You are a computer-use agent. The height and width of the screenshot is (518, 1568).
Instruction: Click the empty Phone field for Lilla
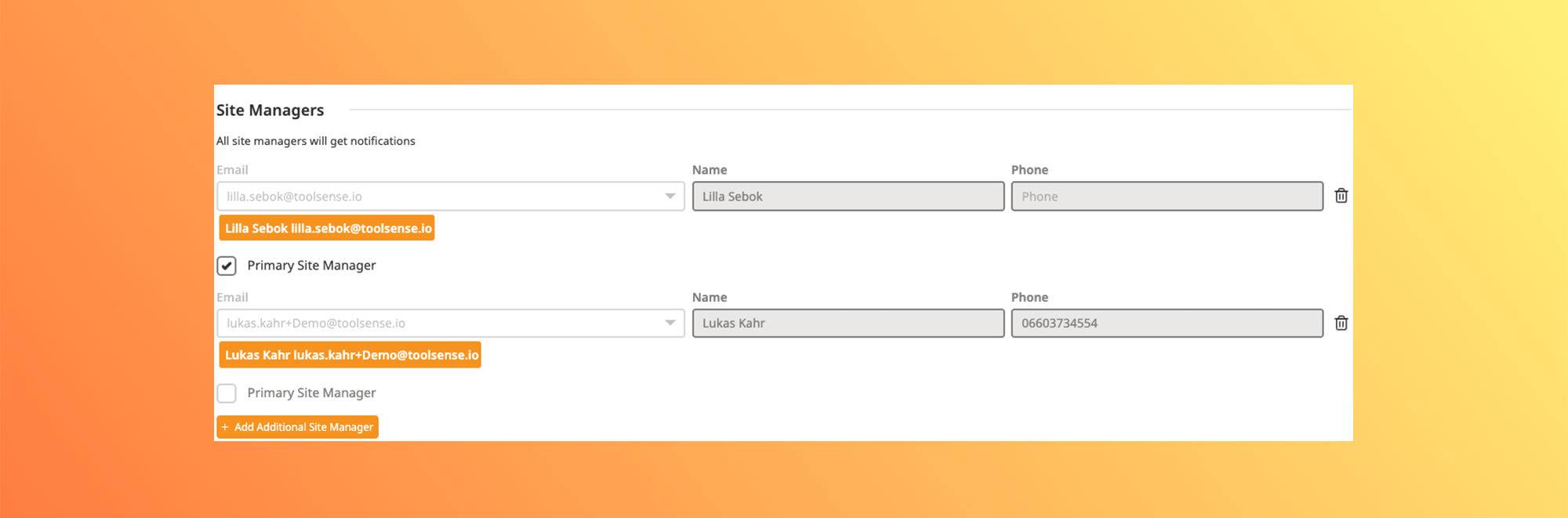click(1167, 196)
